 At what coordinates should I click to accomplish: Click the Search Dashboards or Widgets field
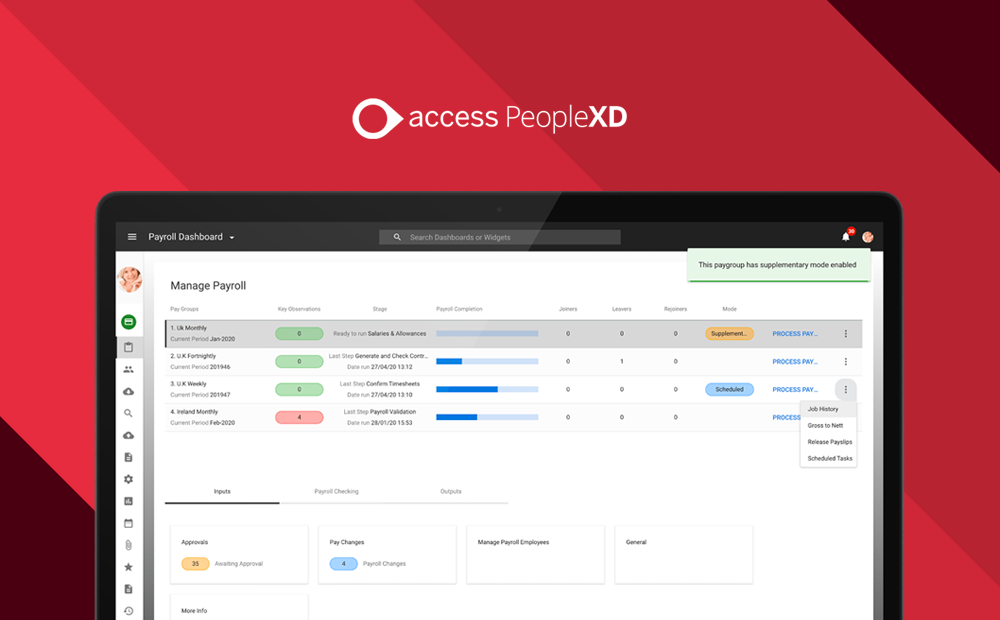[499, 237]
